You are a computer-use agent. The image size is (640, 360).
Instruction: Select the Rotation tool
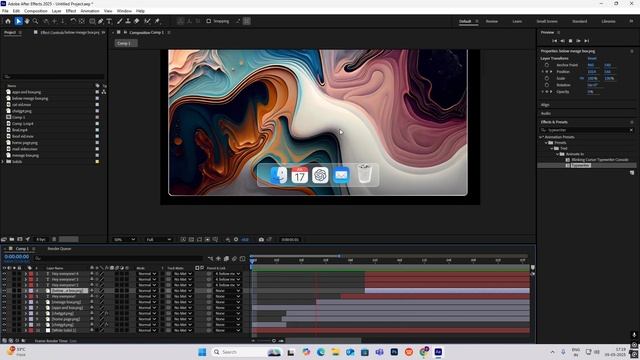click(73, 21)
